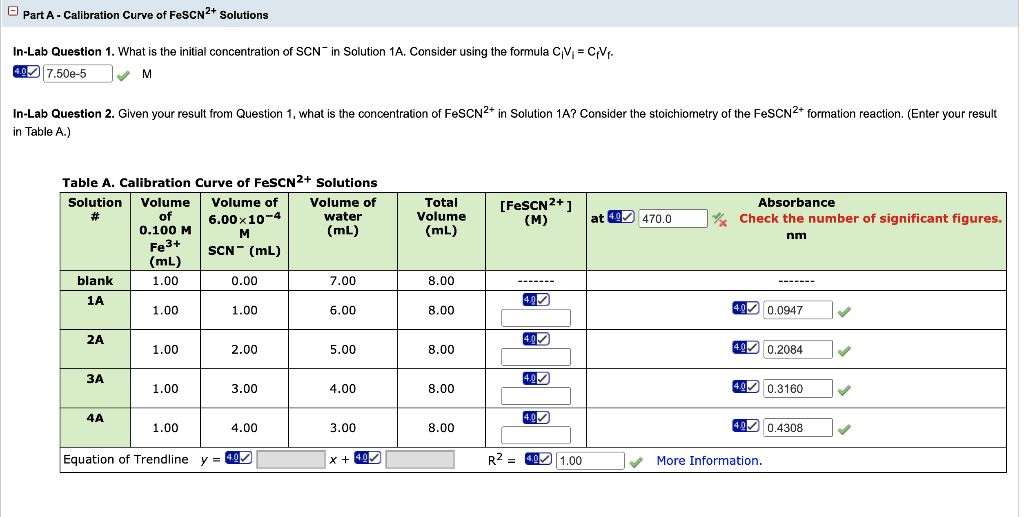Click the green checkmark after 0.2084
This screenshot has width=1024, height=517.
(x=844, y=351)
